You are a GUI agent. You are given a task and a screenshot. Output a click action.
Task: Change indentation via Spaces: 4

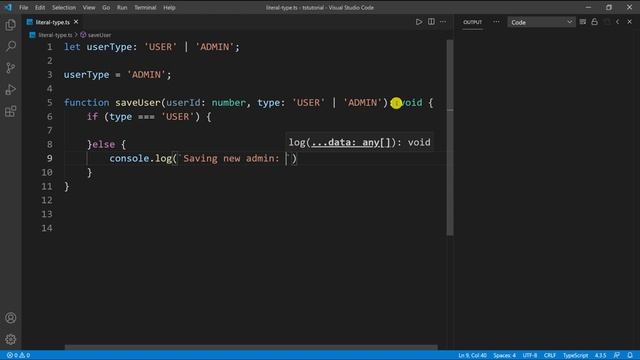504,355
